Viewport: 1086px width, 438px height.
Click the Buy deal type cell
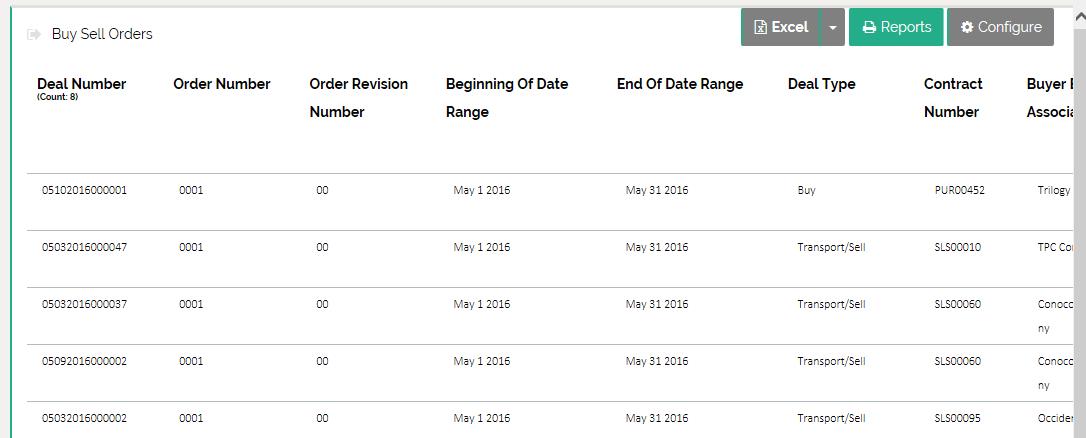tap(806, 190)
